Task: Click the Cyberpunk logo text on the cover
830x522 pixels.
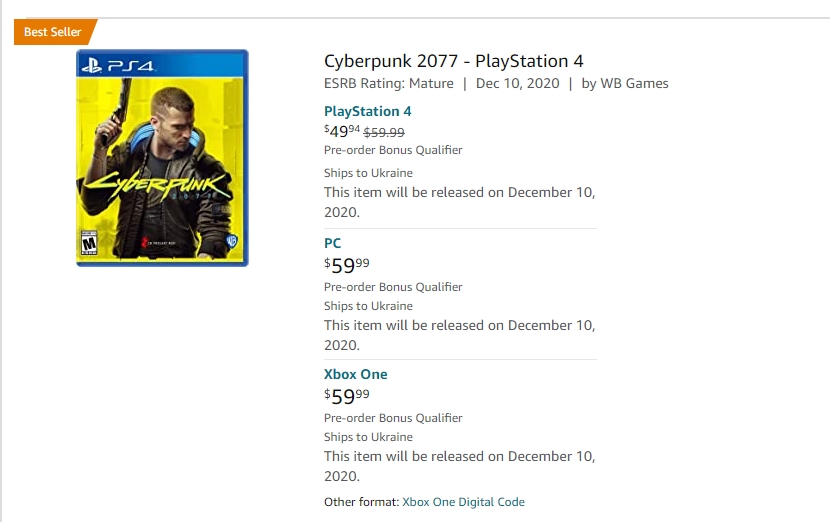Action: tap(158, 185)
